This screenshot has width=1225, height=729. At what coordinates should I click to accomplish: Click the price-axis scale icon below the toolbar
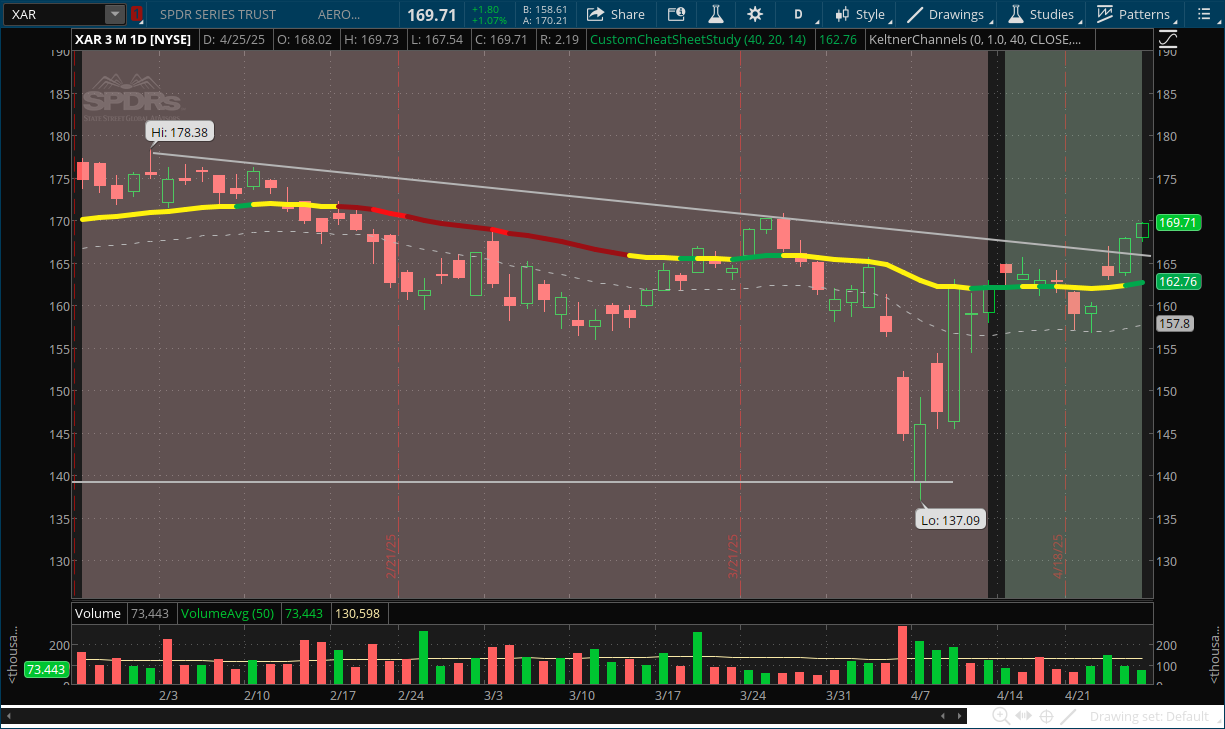(x=1167, y=39)
